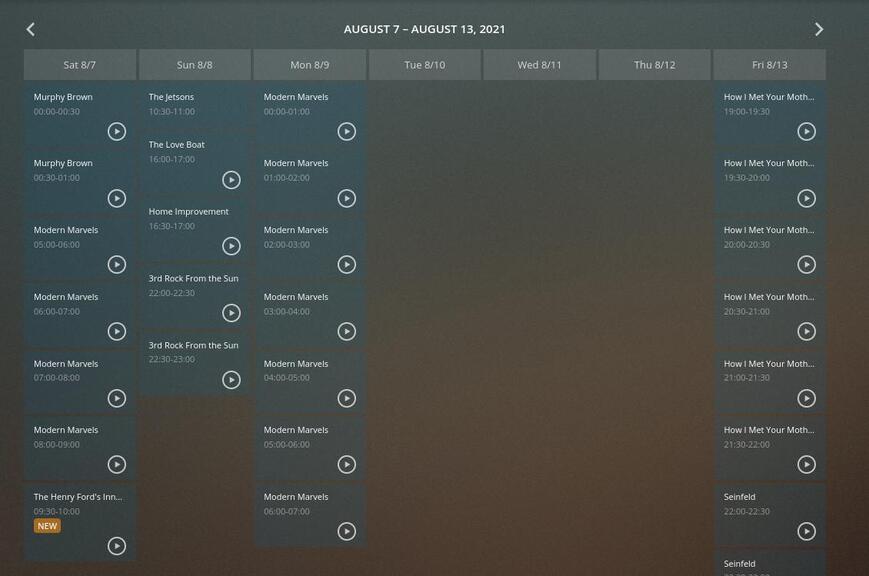The image size is (869, 576).
Task: Play How I Met Your Mother 19:00-19:30
Action: [x=806, y=131]
